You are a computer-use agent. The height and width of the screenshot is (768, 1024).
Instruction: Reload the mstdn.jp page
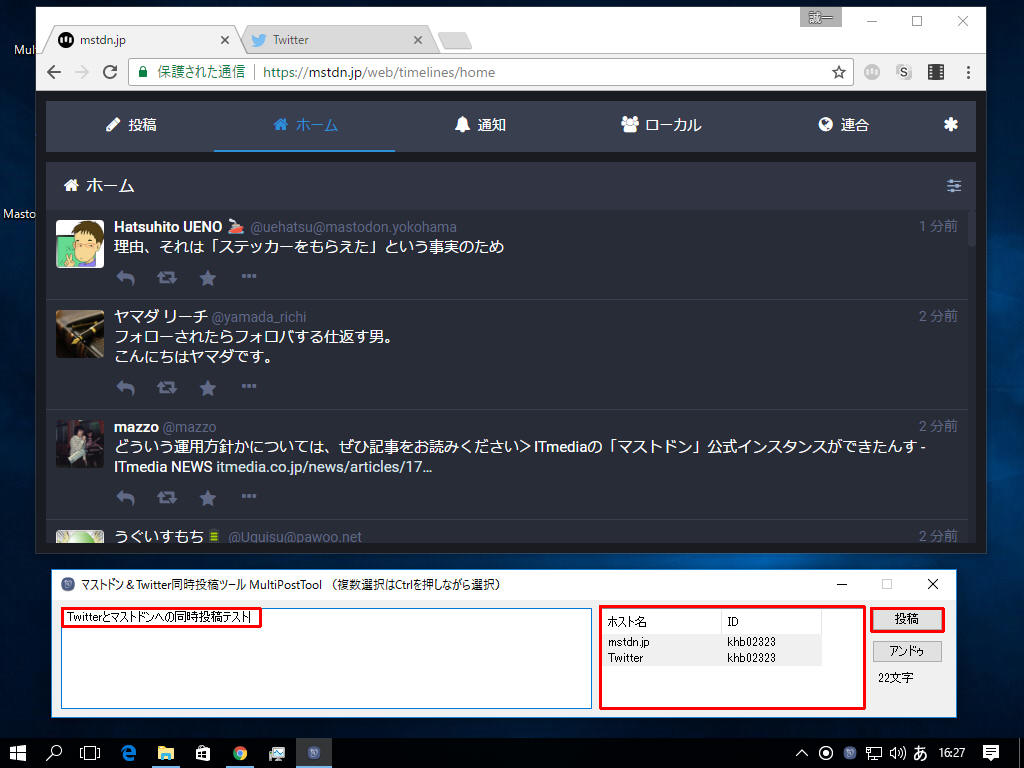point(110,72)
